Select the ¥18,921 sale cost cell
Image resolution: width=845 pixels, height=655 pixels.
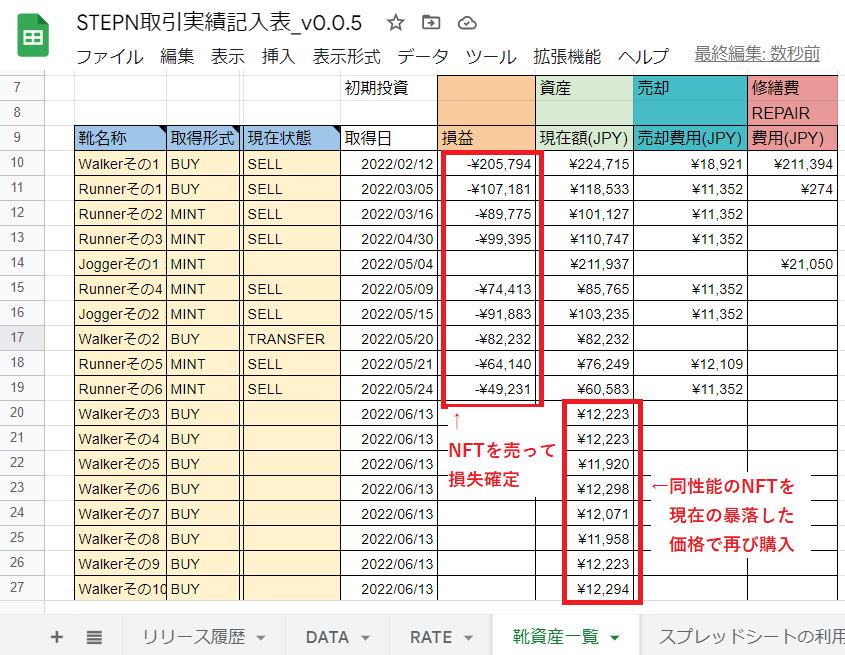(x=690, y=163)
